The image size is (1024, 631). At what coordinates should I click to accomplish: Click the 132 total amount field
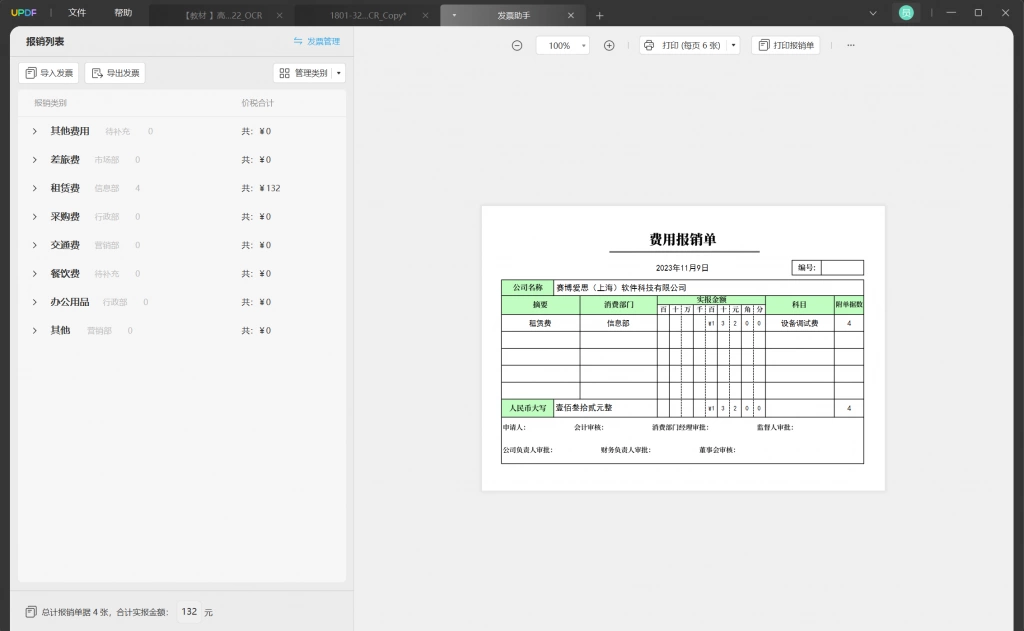pyautogui.click(x=189, y=611)
